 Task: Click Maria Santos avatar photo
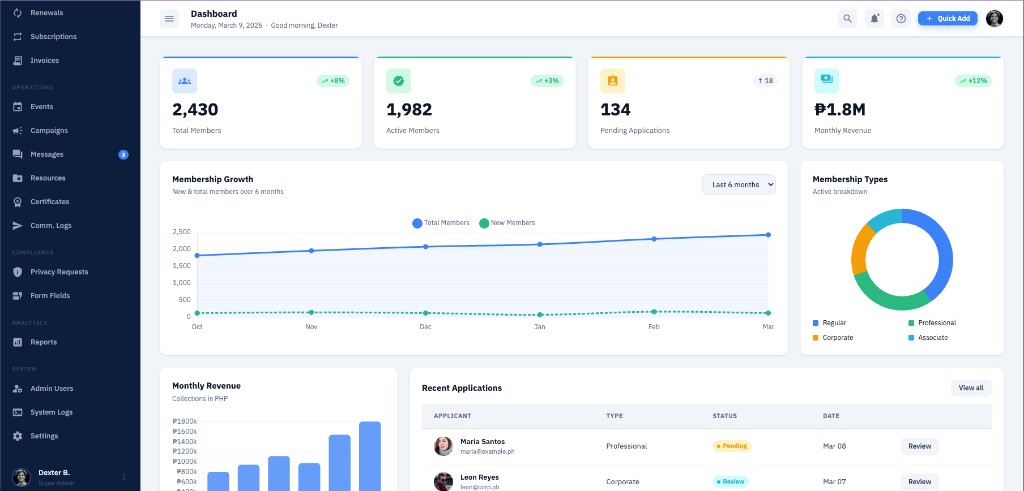(x=443, y=447)
